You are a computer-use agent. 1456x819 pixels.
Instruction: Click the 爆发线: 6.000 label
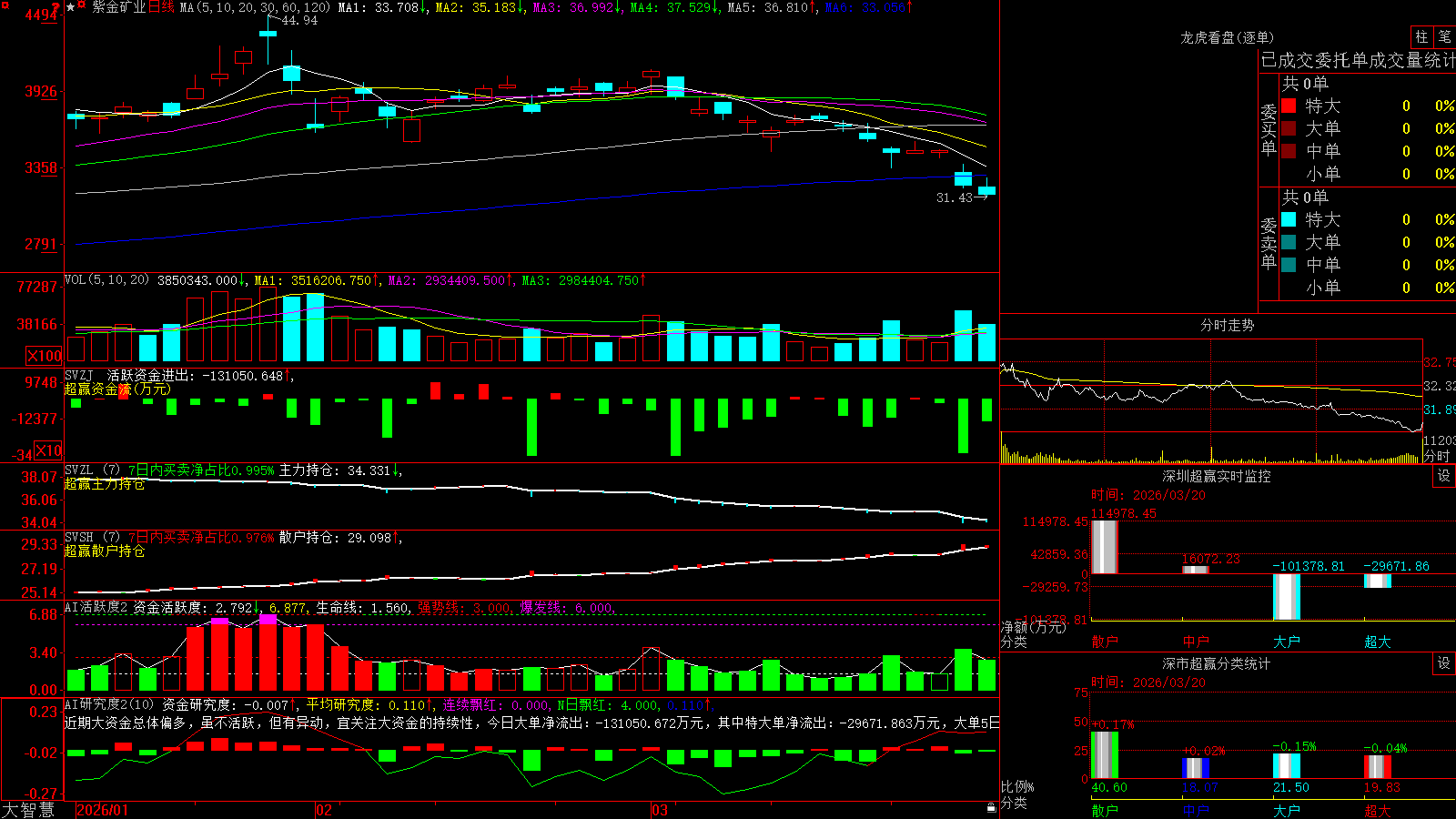click(567, 607)
